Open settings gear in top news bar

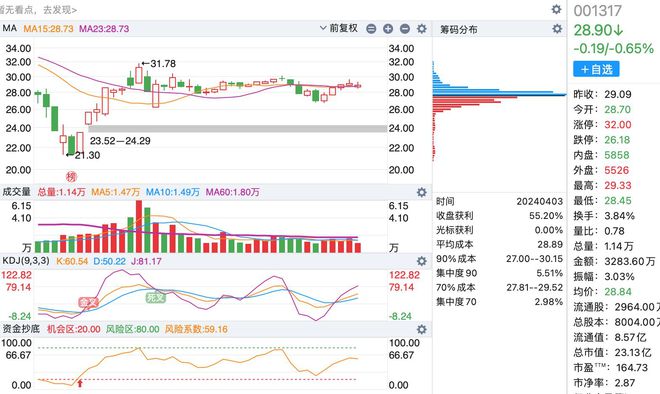(556, 9)
